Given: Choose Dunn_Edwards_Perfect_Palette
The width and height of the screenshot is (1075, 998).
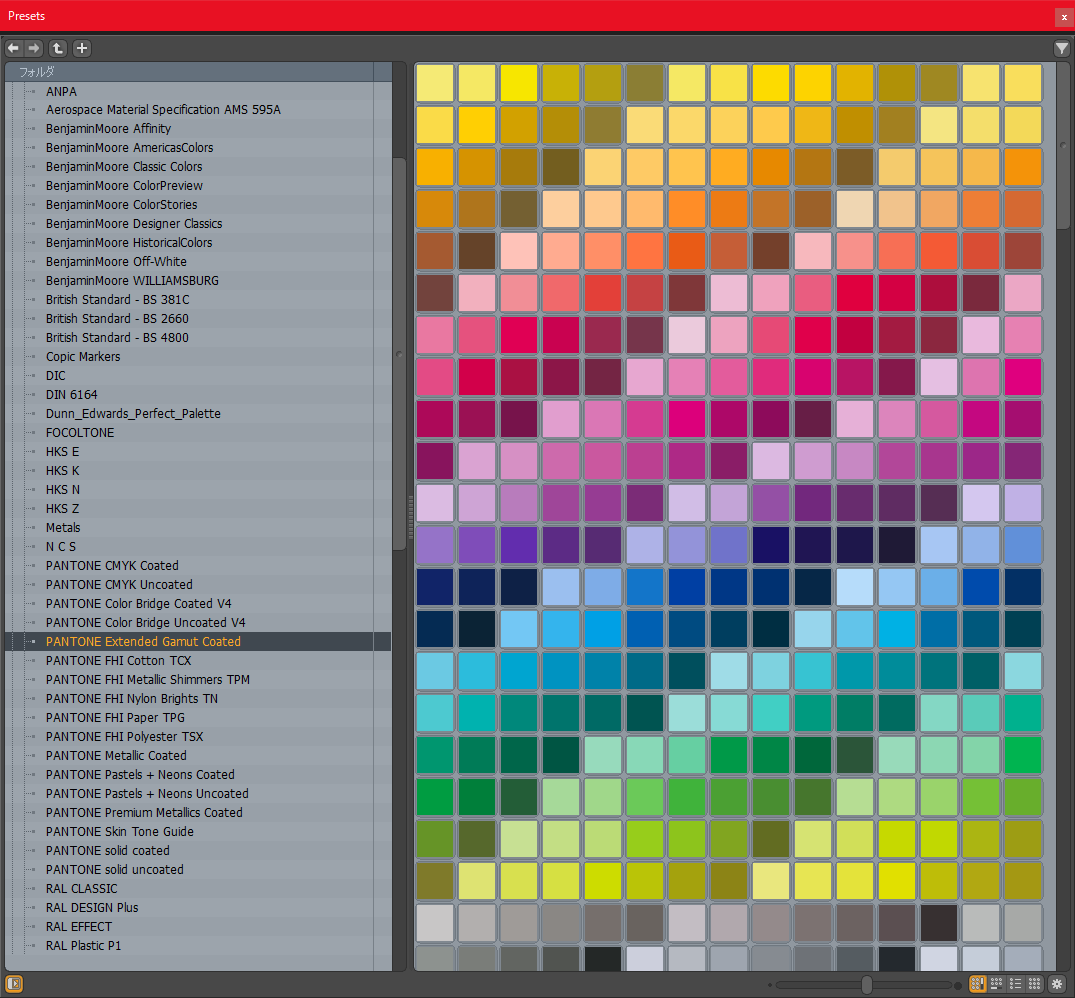Looking at the screenshot, I should 133,413.
